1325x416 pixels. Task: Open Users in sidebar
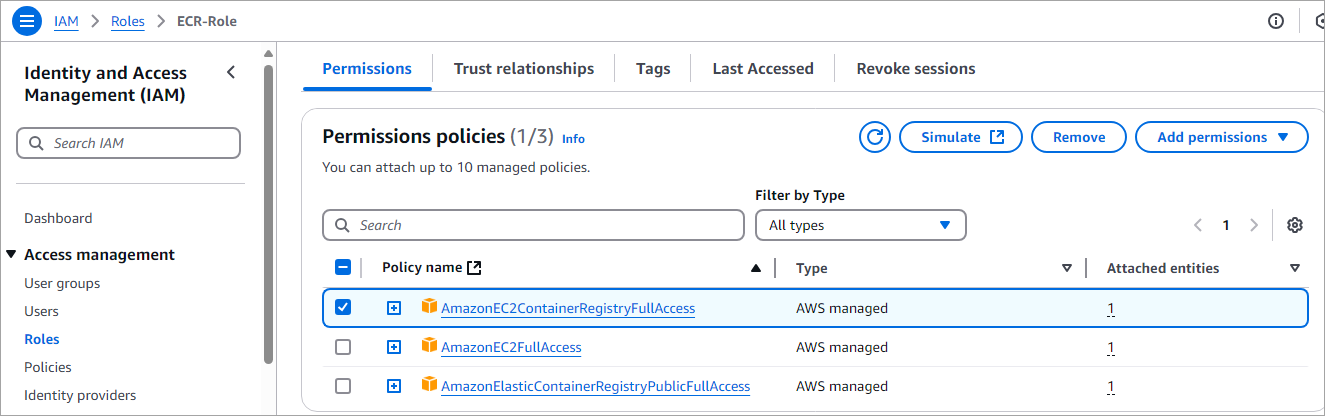tap(41, 311)
